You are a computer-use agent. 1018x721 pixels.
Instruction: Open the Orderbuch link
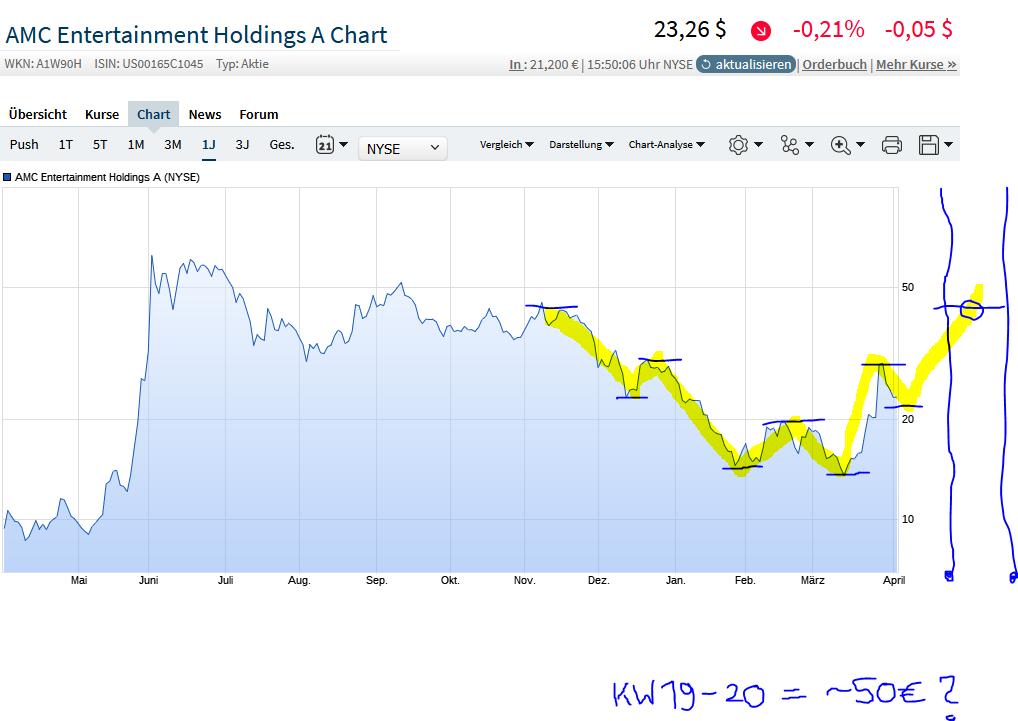[833, 63]
